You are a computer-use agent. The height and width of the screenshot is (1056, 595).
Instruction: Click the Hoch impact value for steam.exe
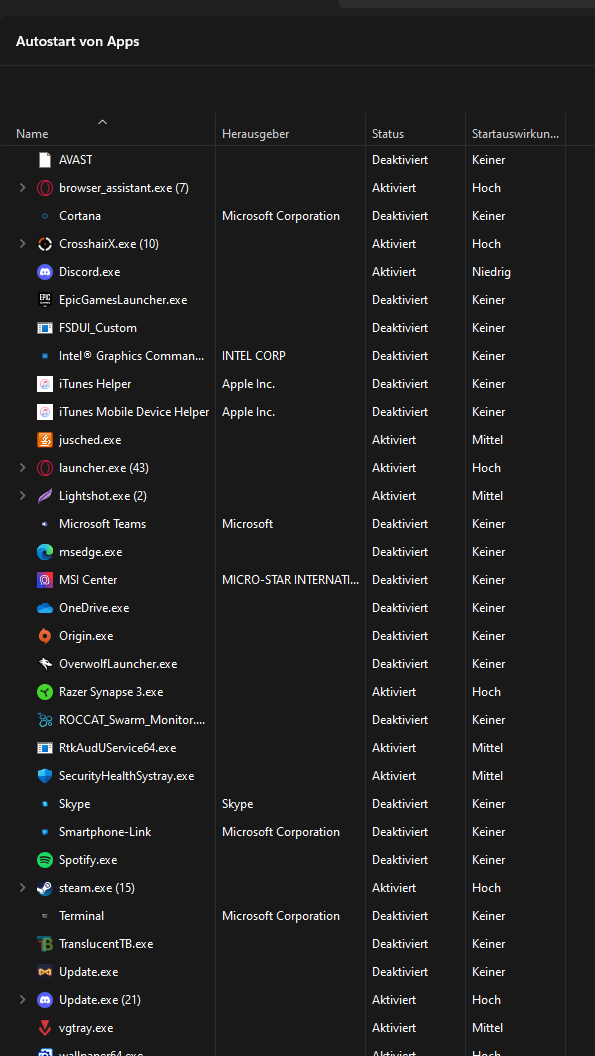tap(487, 888)
